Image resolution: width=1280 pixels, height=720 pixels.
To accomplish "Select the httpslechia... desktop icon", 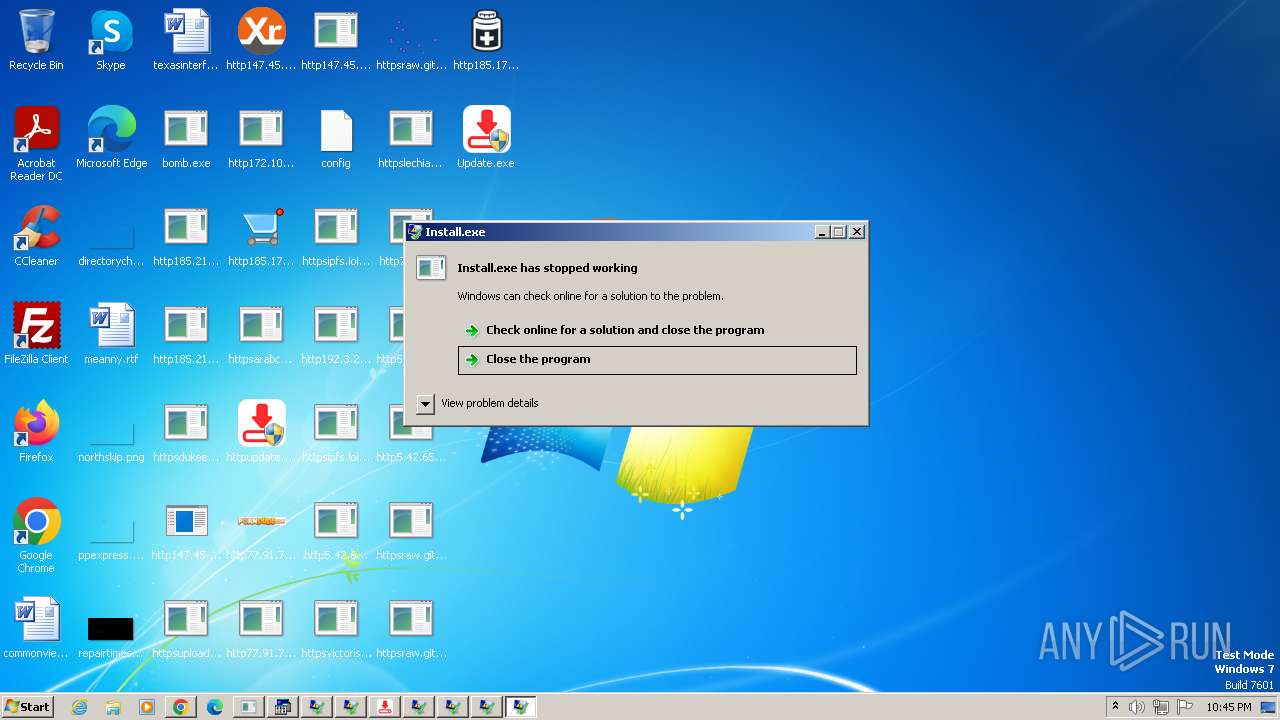I will click(x=411, y=138).
